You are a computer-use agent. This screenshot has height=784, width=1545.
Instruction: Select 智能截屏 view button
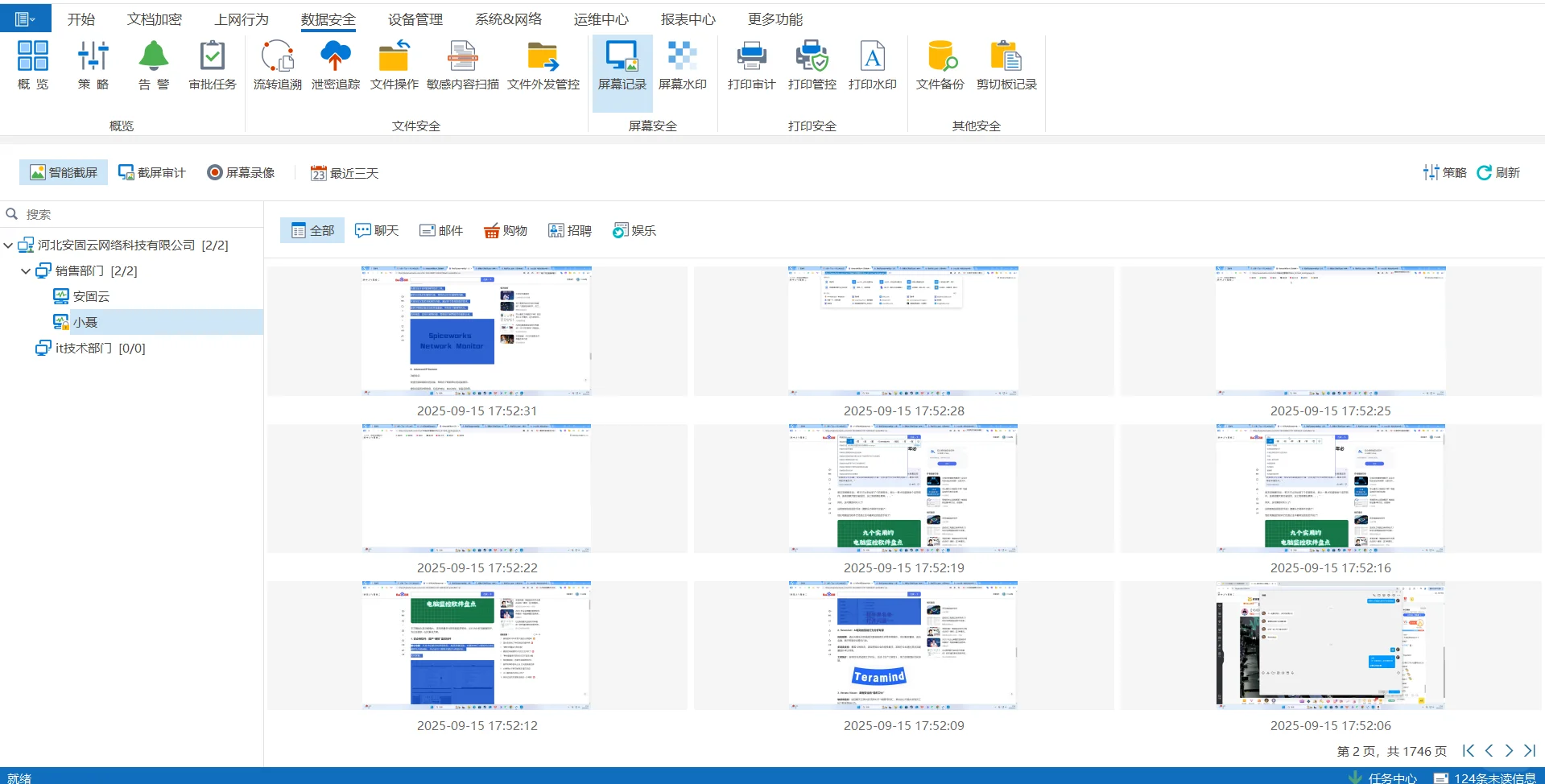click(x=64, y=172)
